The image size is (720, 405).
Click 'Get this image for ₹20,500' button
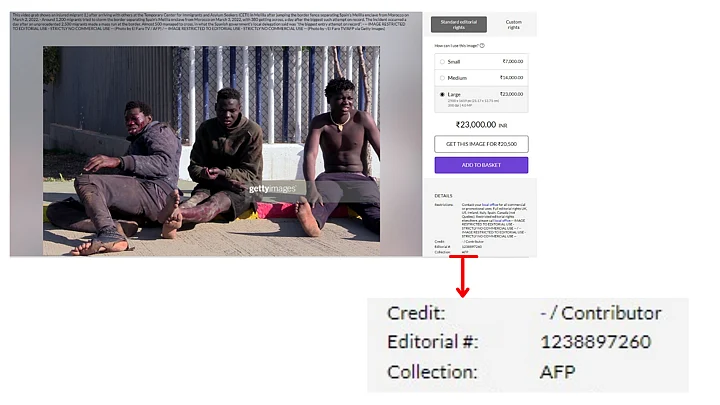pyautogui.click(x=481, y=144)
